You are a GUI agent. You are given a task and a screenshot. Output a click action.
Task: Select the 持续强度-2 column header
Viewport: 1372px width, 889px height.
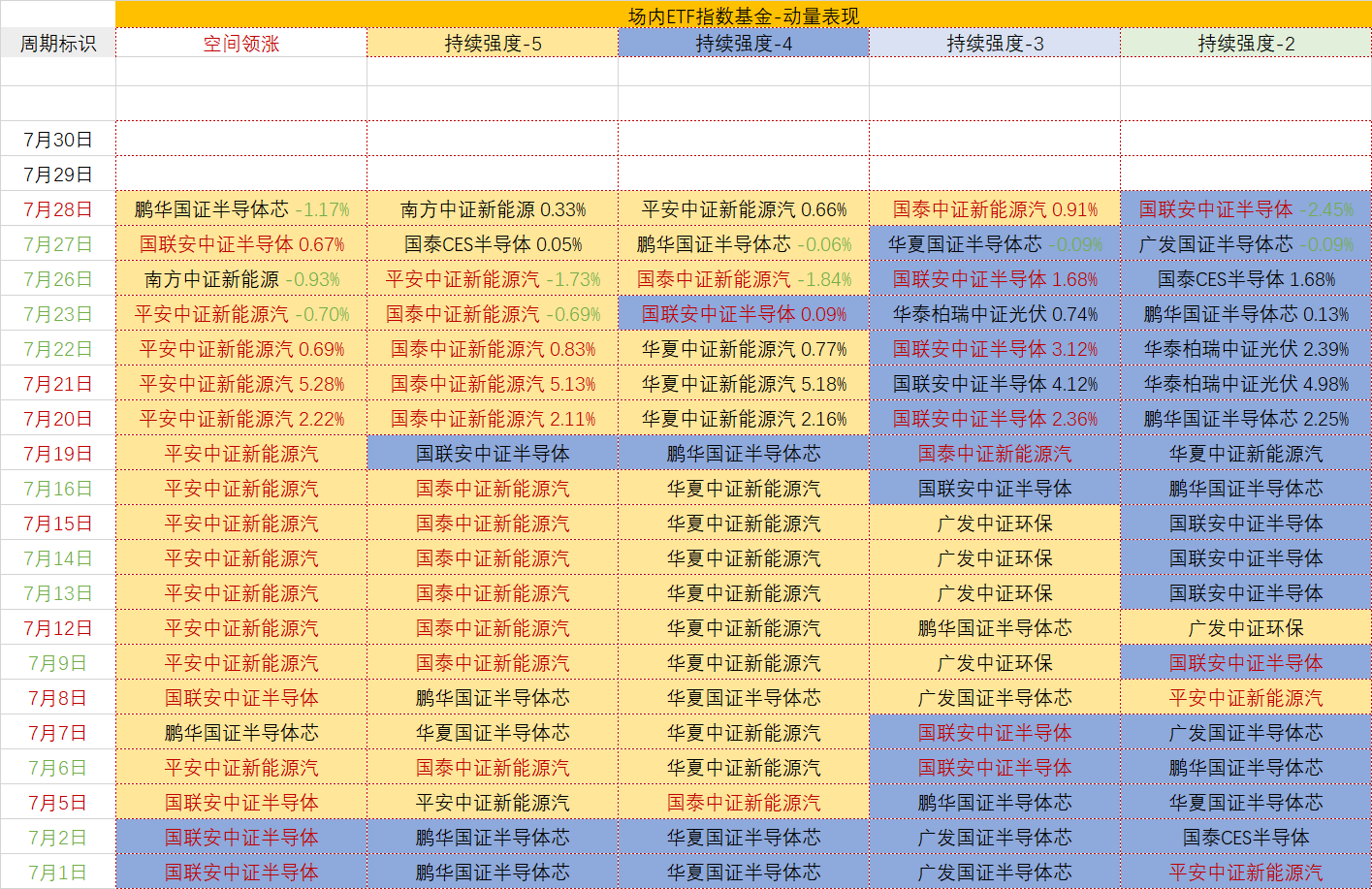click(x=1246, y=44)
